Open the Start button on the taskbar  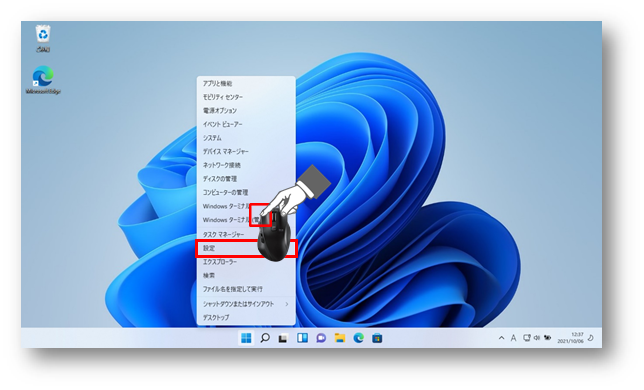coord(246,338)
